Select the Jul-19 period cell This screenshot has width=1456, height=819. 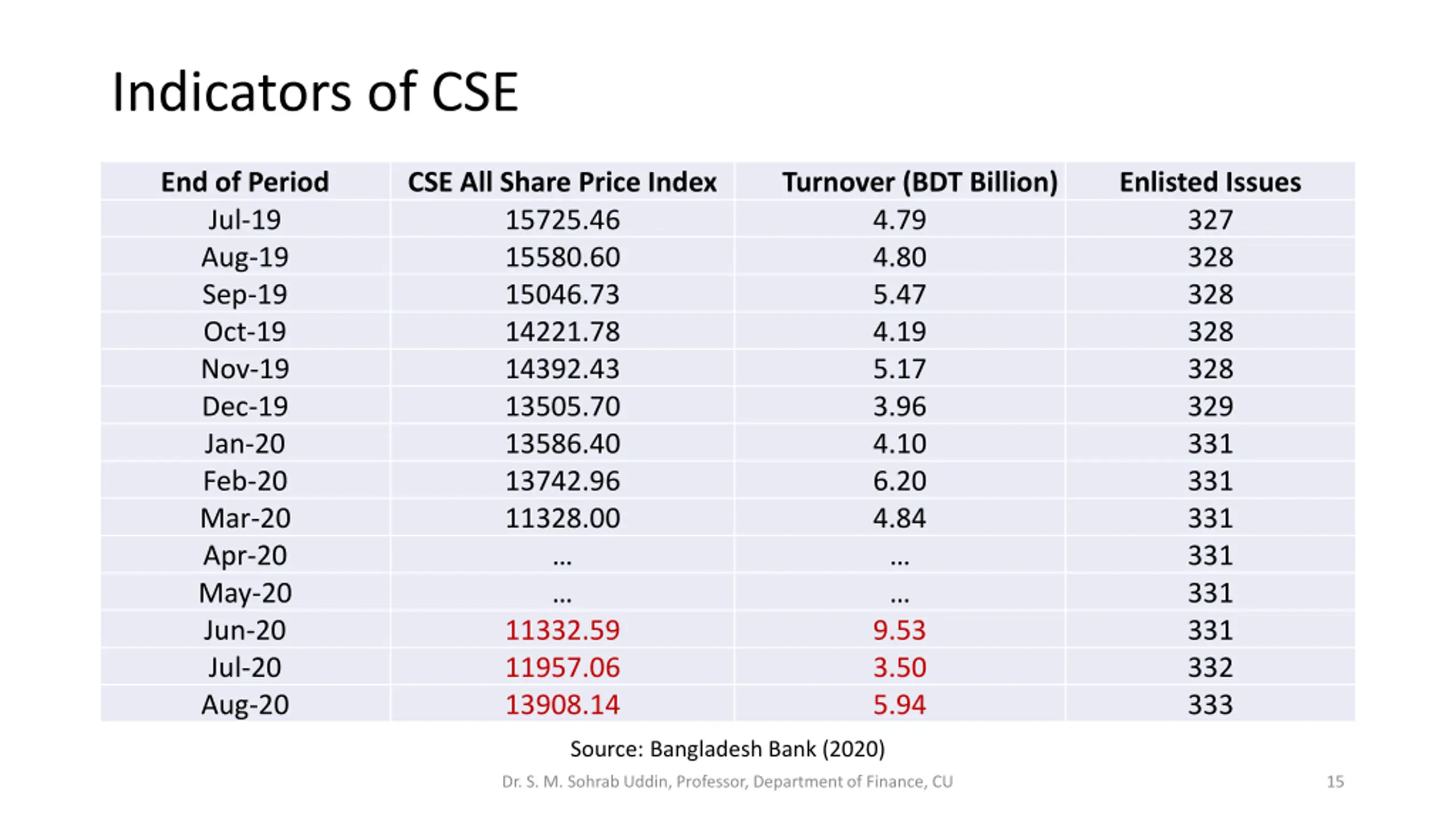pos(245,220)
